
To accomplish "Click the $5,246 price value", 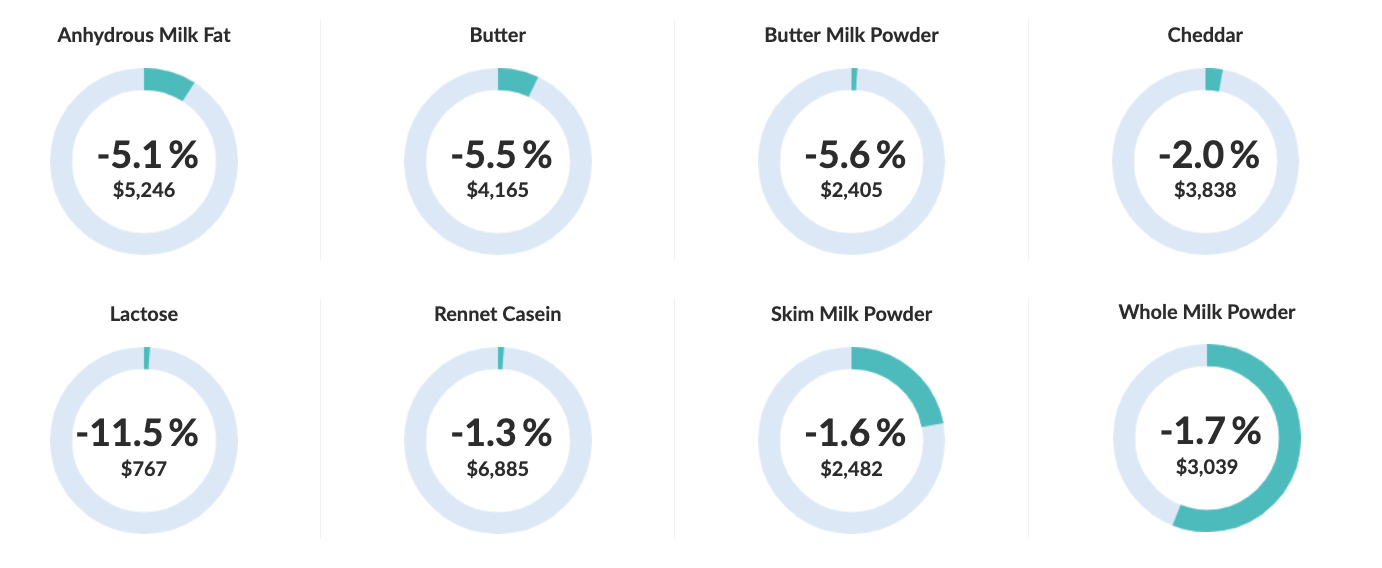I will (x=144, y=189).
